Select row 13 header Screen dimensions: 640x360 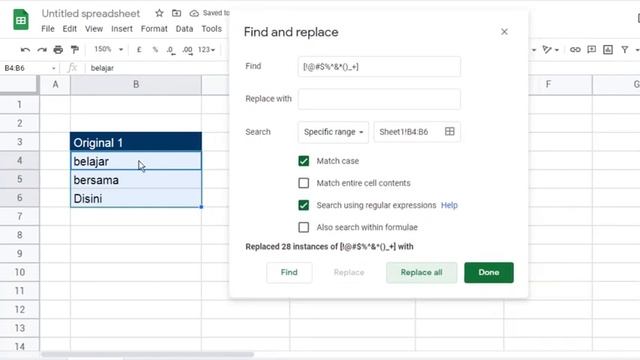[20, 328]
